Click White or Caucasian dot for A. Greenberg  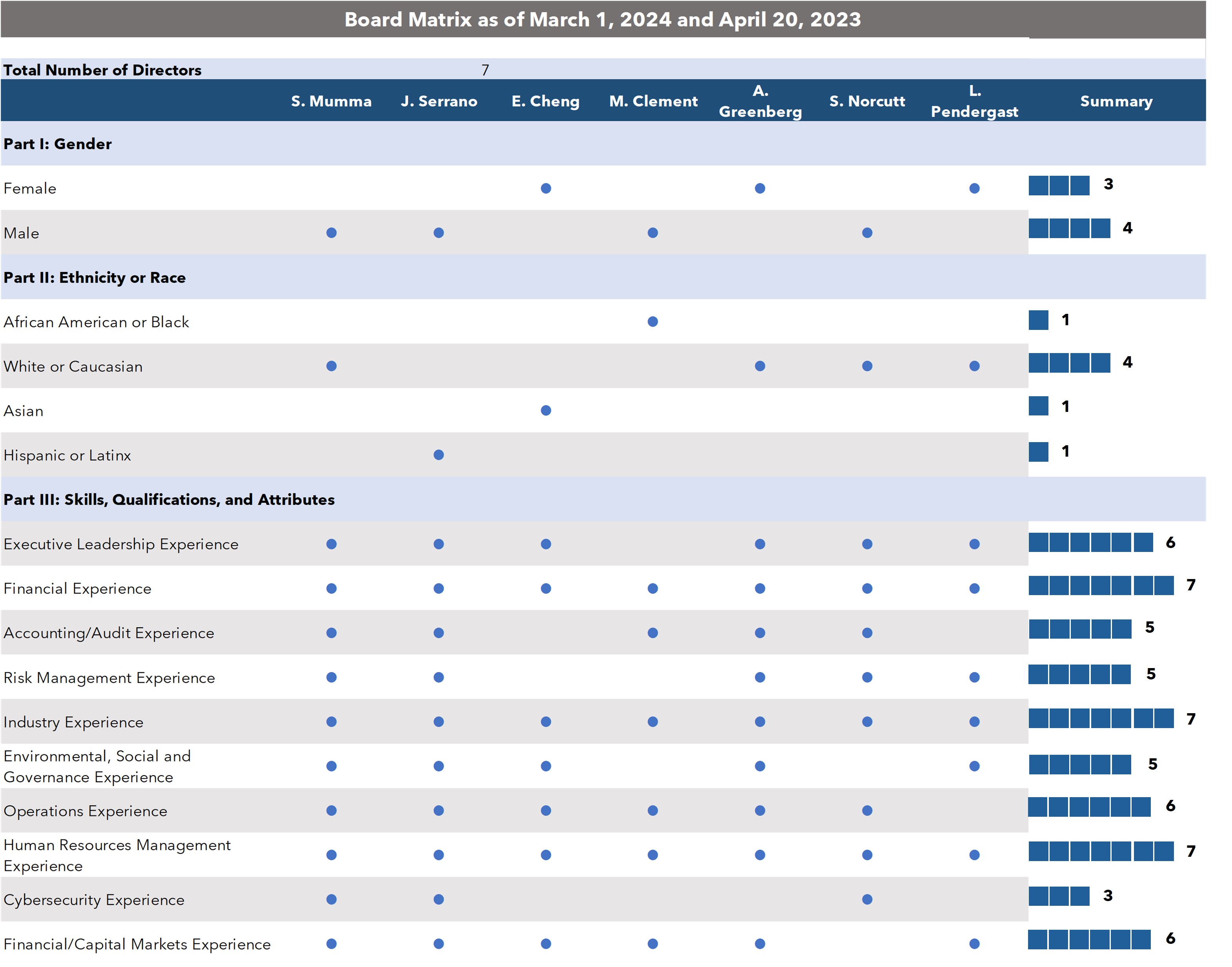click(x=760, y=366)
